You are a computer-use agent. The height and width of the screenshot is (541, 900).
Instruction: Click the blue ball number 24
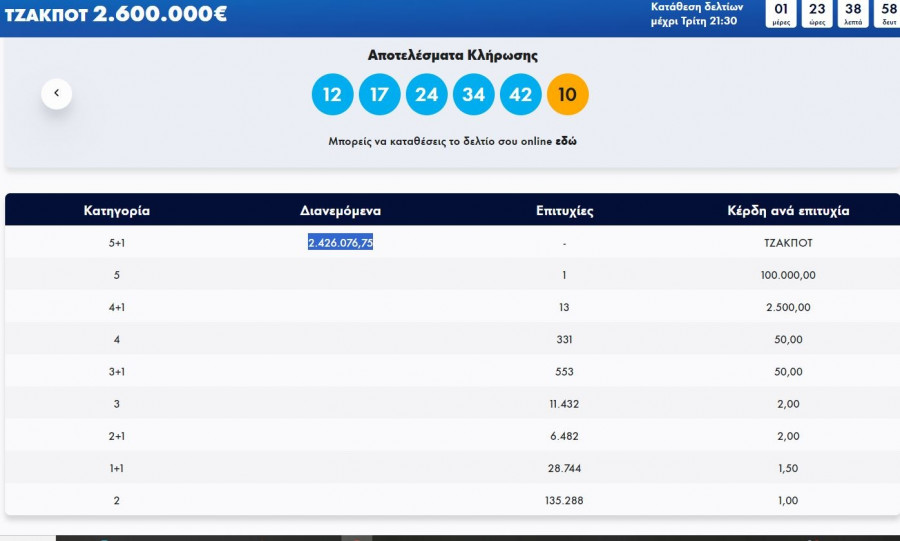[x=427, y=95]
